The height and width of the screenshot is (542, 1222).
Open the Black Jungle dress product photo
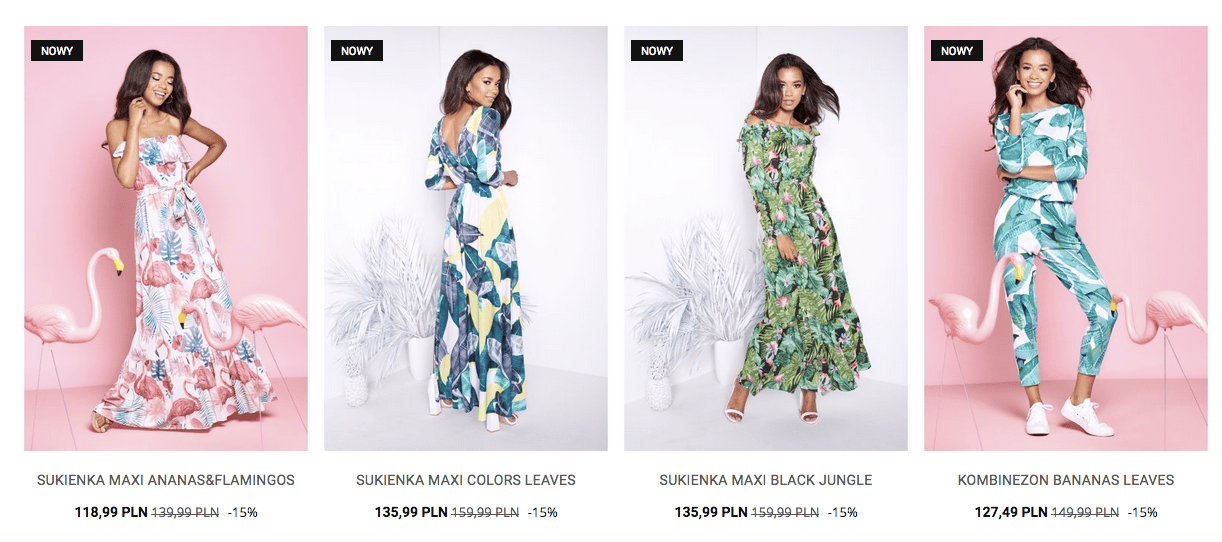(766, 238)
